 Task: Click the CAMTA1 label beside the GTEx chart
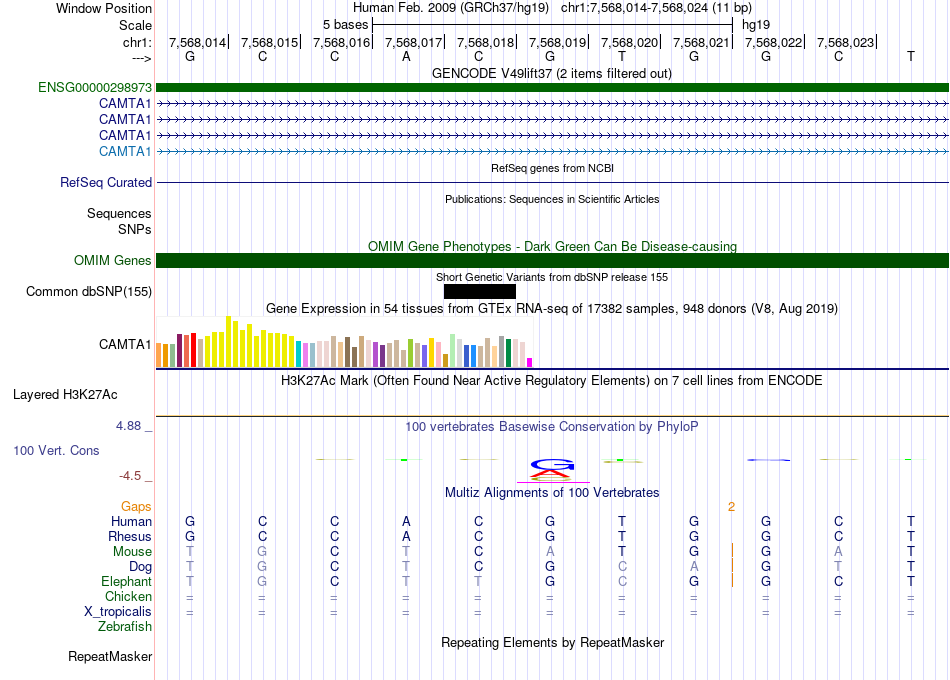click(125, 344)
